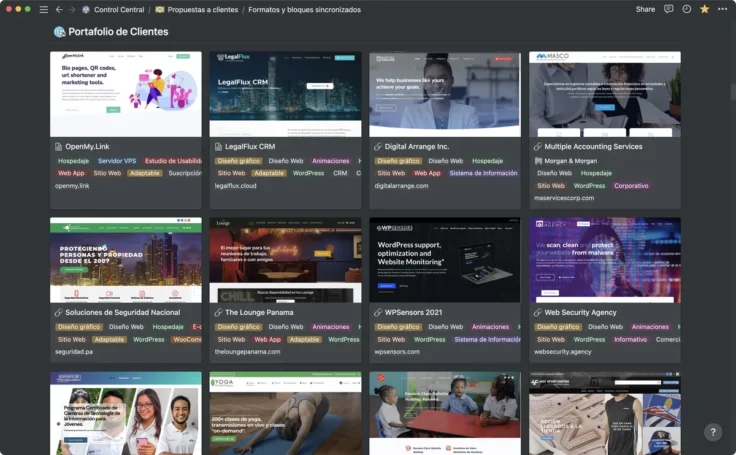Open the page comments panel
Screen dimensions: 736x455
click(x=669, y=9)
